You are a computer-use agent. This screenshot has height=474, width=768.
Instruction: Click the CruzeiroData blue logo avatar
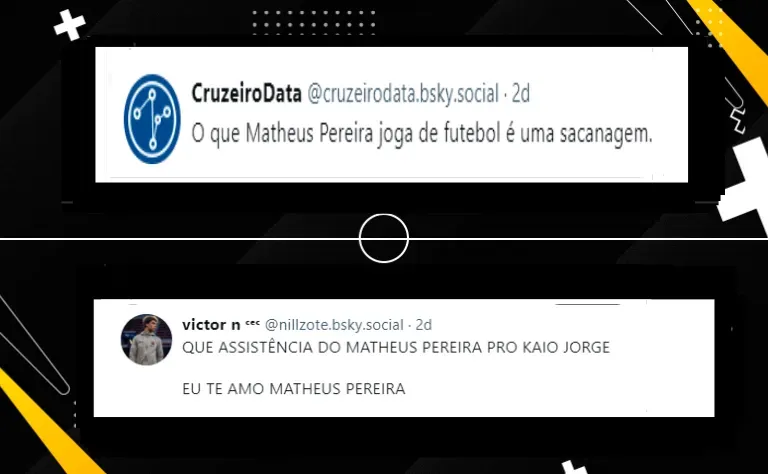(152, 118)
